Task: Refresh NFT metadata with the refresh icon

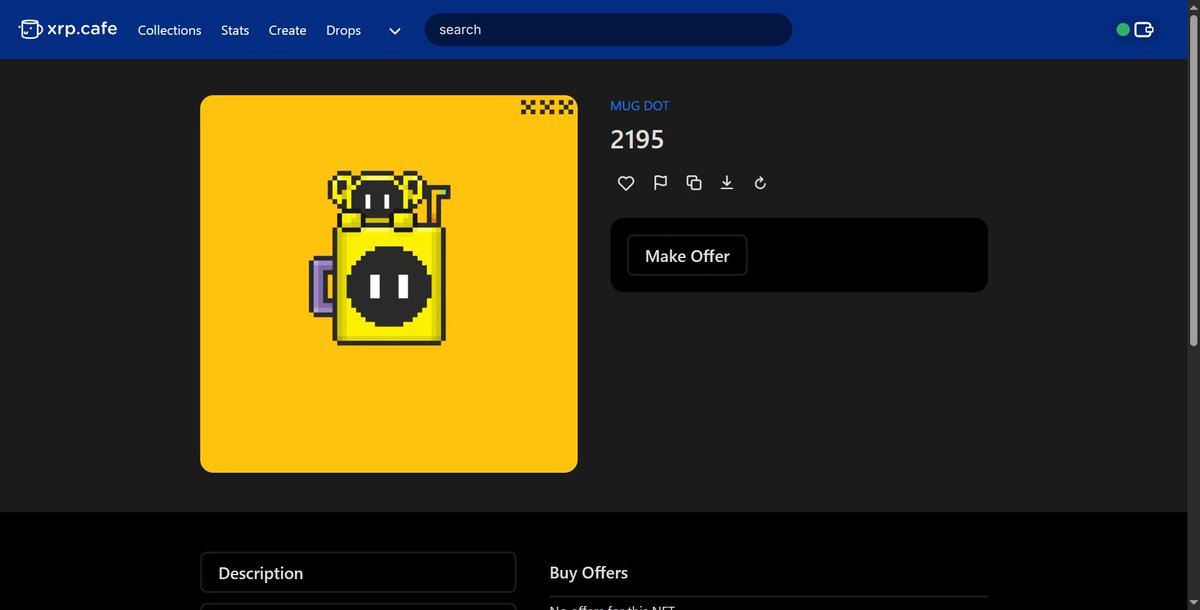Action: (760, 183)
